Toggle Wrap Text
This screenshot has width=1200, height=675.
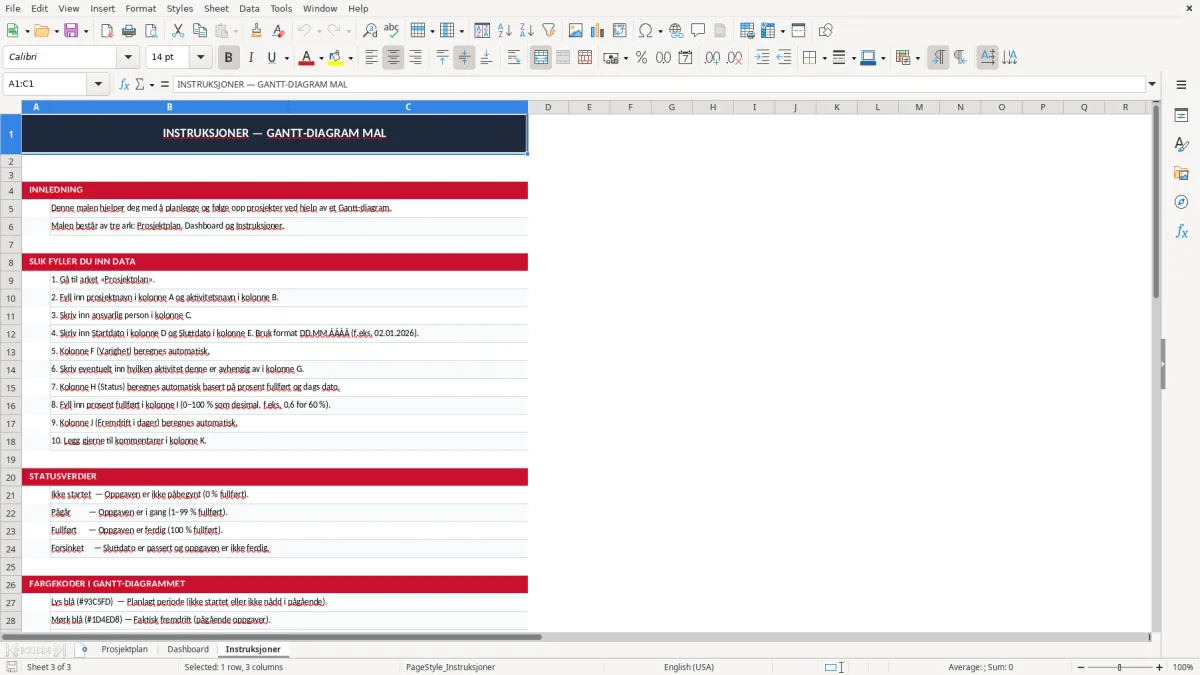pyautogui.click(x=514, y=58)
